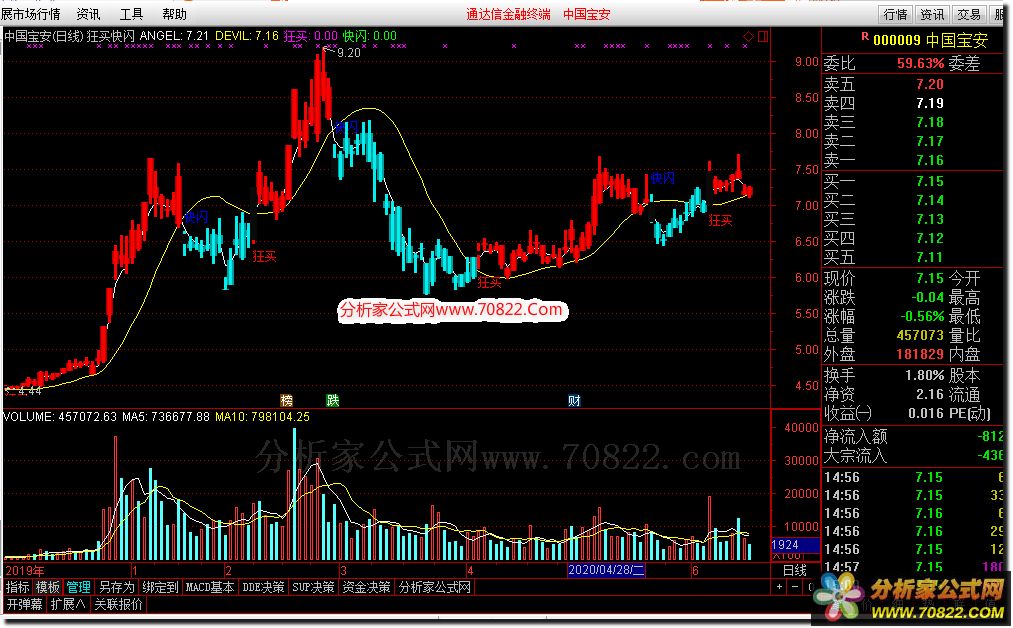Click 绑定到 in the indicator bar
Screen dimensions: 1013x628
click(x=160, y=587)
